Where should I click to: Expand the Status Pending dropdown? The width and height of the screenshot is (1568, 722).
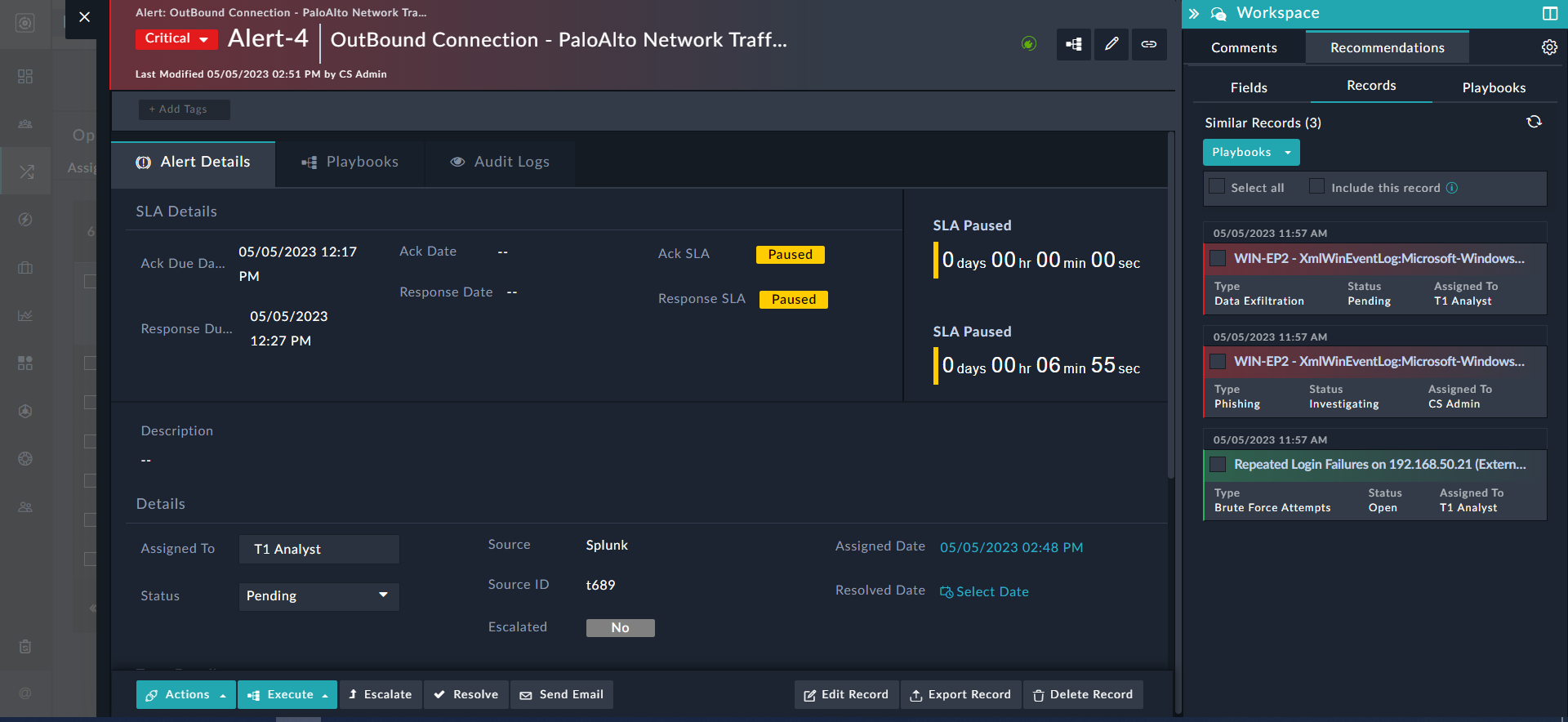(x=318, y=596)
